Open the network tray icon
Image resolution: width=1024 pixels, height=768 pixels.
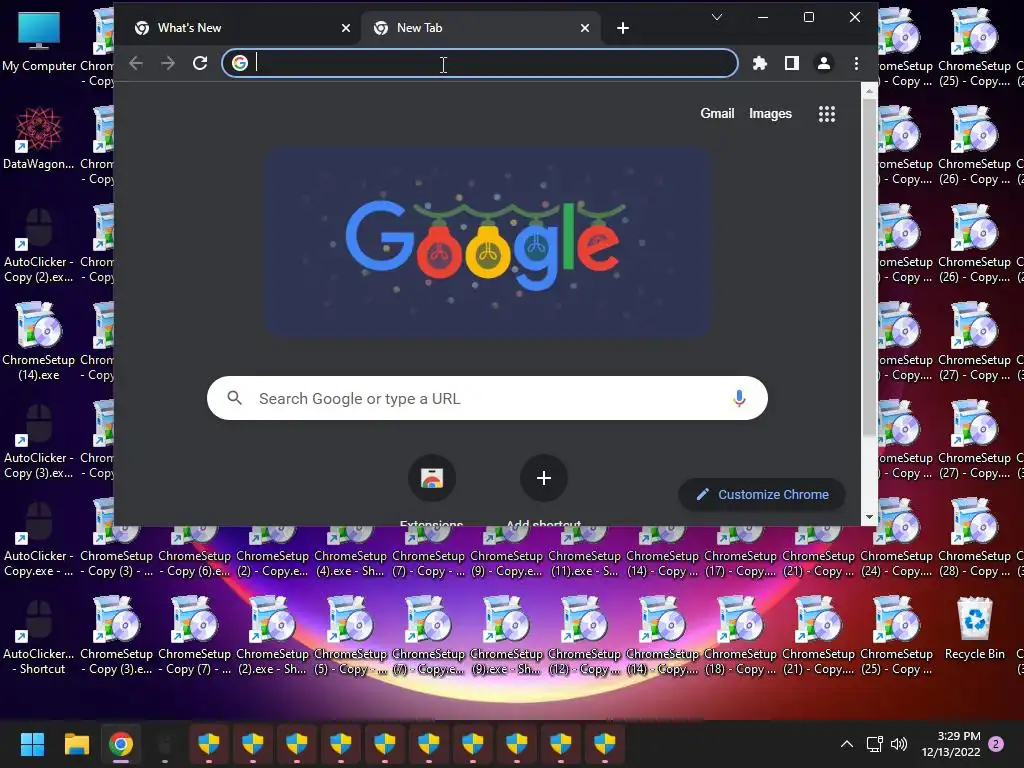874,744
